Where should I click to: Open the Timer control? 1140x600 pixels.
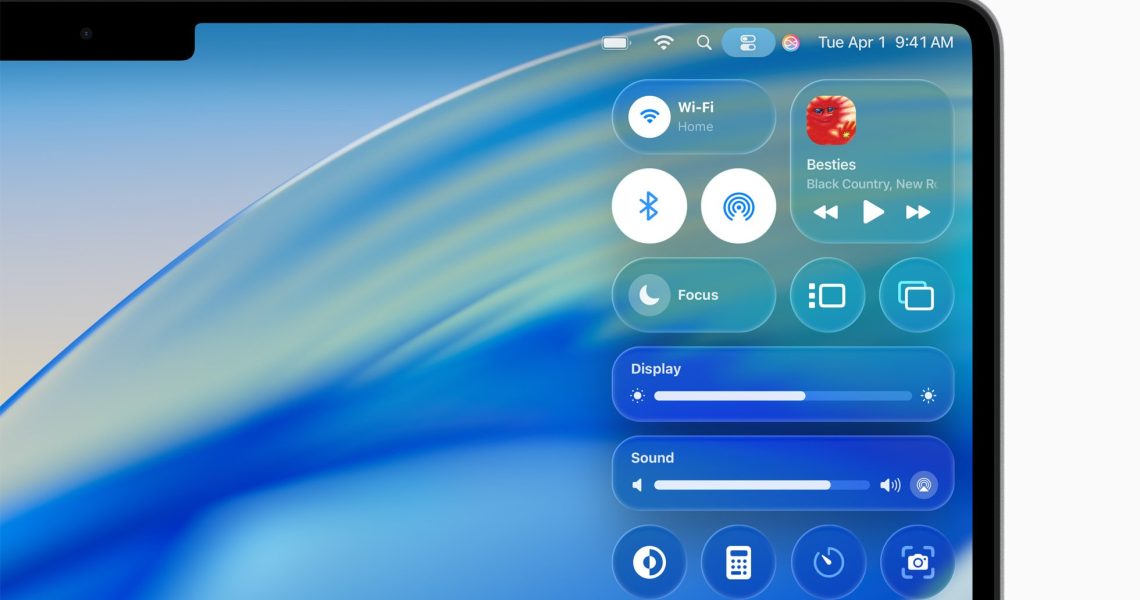click(828, 563)
